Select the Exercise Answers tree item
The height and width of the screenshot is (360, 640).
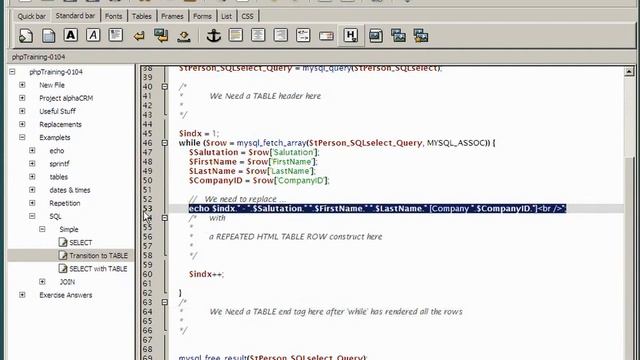pos(66,295)
